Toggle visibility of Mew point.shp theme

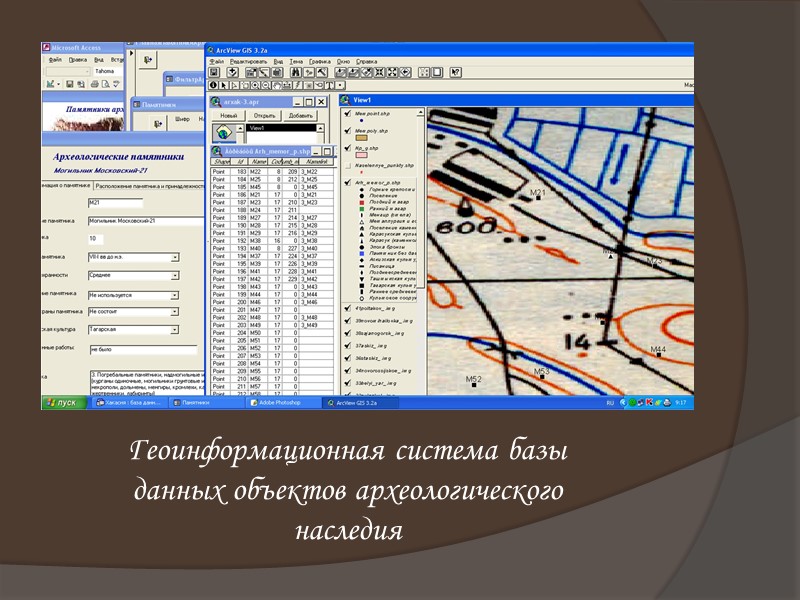347,113
